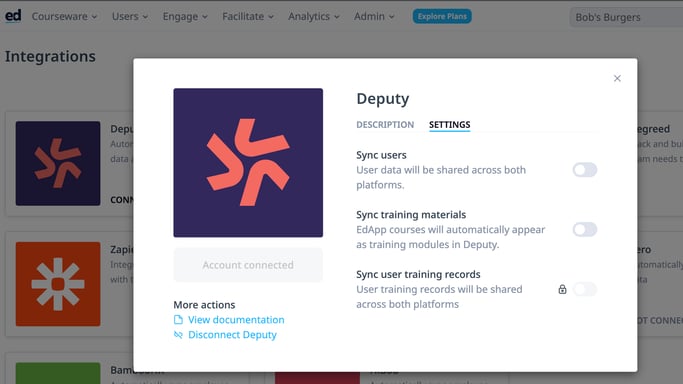Click the Sync training materials heading

(411, 215)
